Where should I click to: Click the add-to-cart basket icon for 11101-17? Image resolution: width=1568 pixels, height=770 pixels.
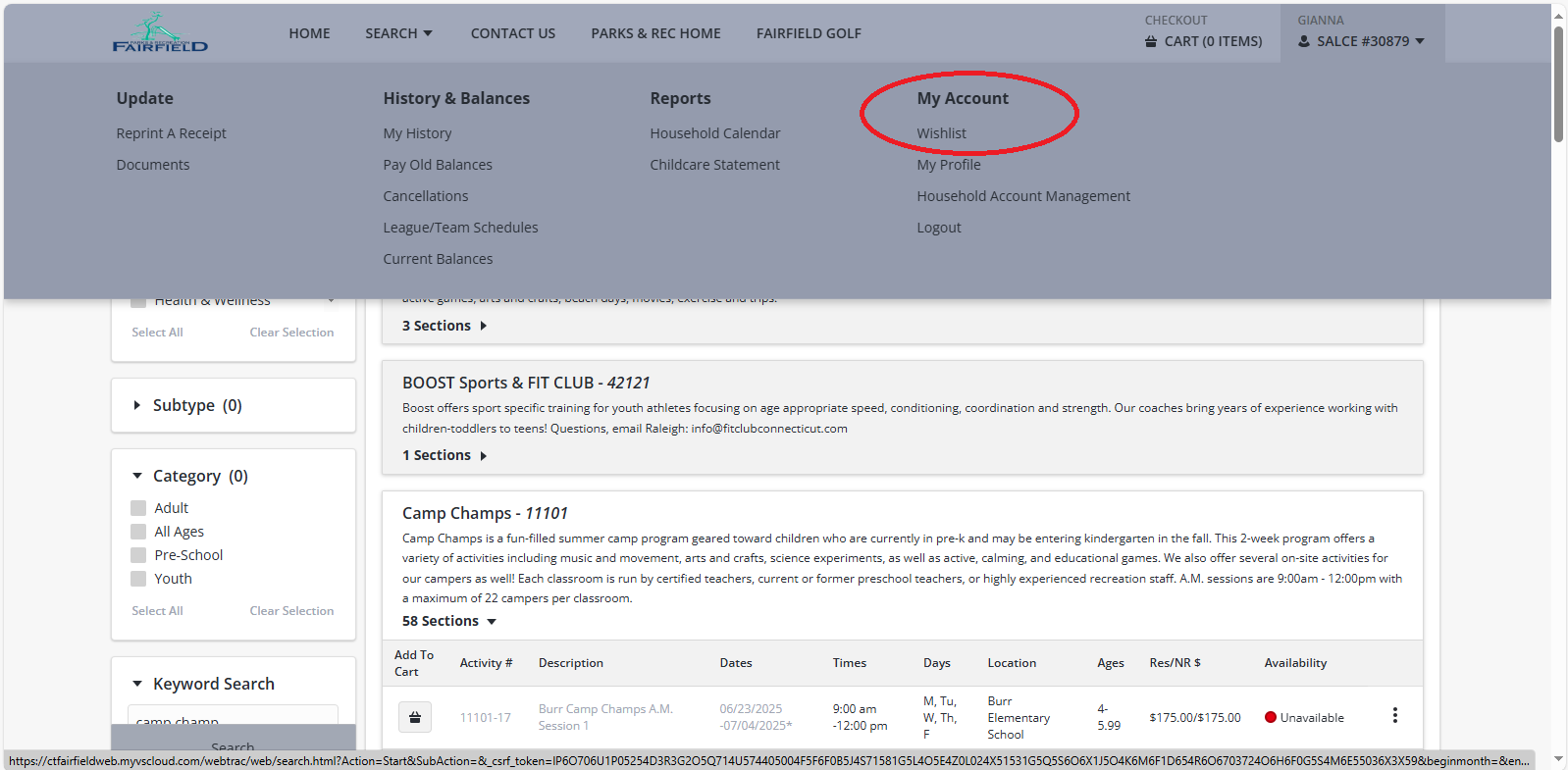415,718
